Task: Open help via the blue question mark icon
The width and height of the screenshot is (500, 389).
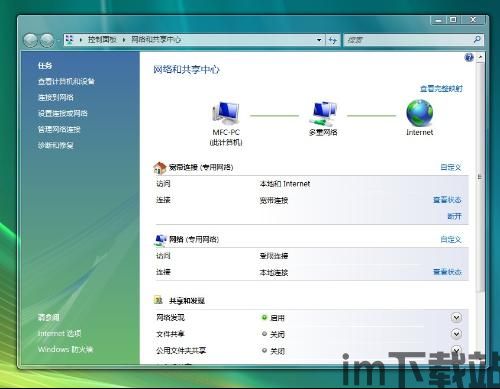Action: [x=469, y=58]
